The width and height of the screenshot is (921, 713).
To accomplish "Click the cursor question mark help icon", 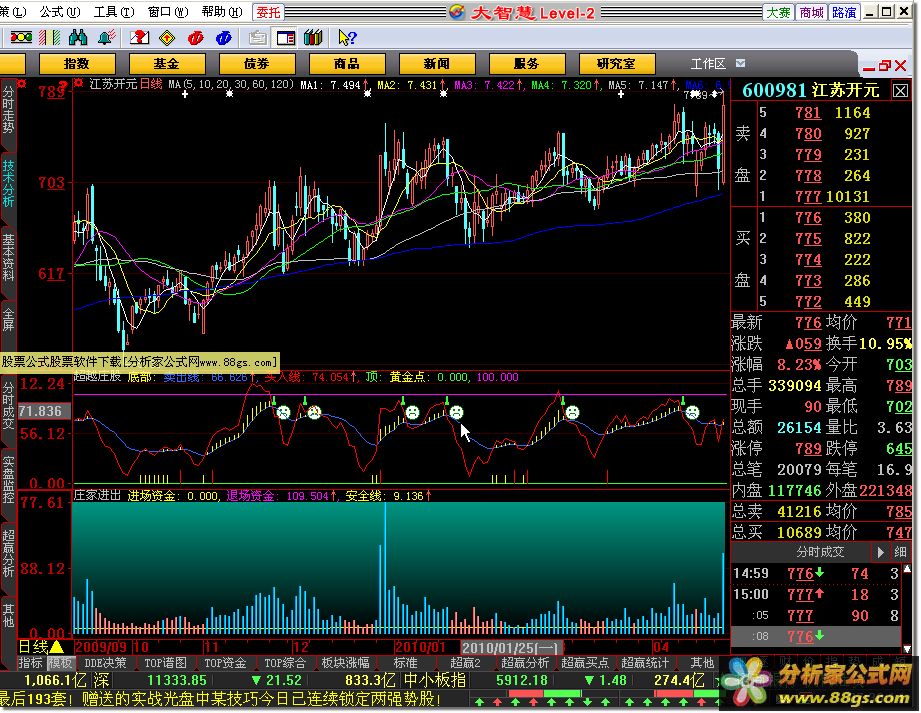I will coord(347,37).
